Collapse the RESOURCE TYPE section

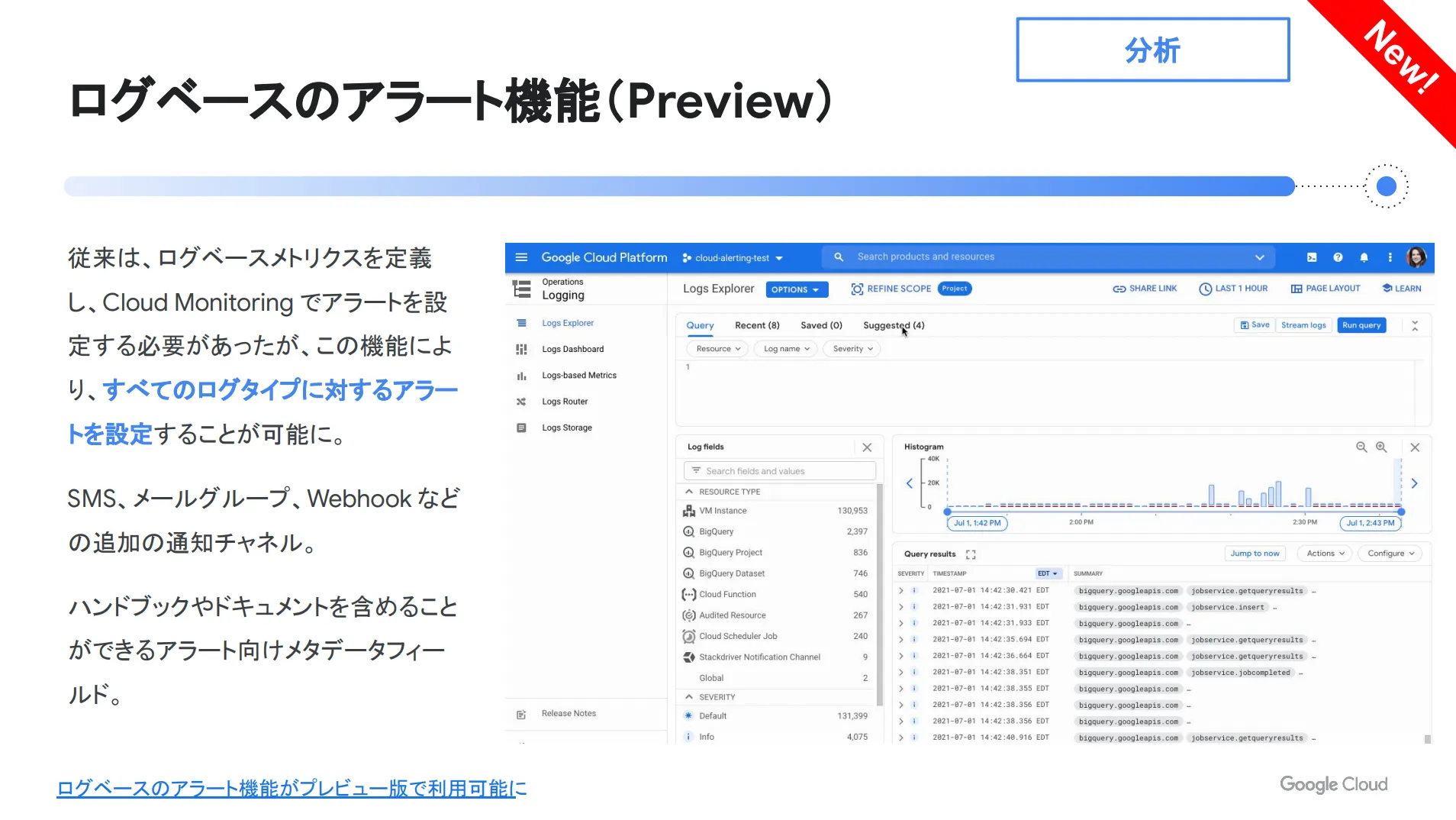tap(689, 492)
